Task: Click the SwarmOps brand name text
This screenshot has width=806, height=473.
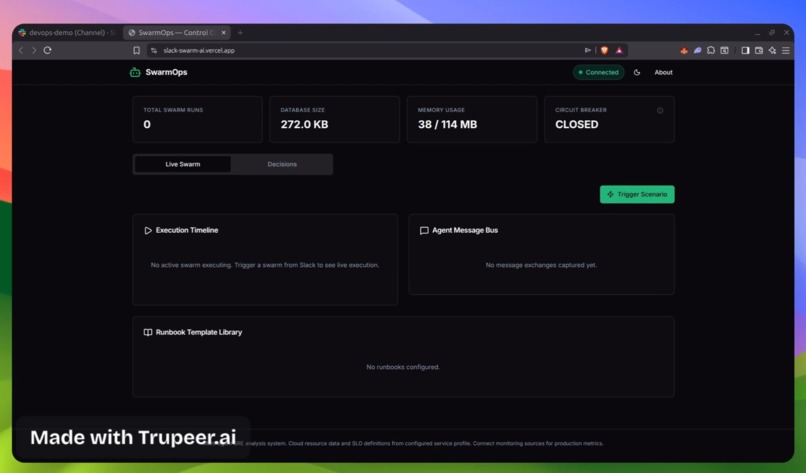Action: click(166, 72)
